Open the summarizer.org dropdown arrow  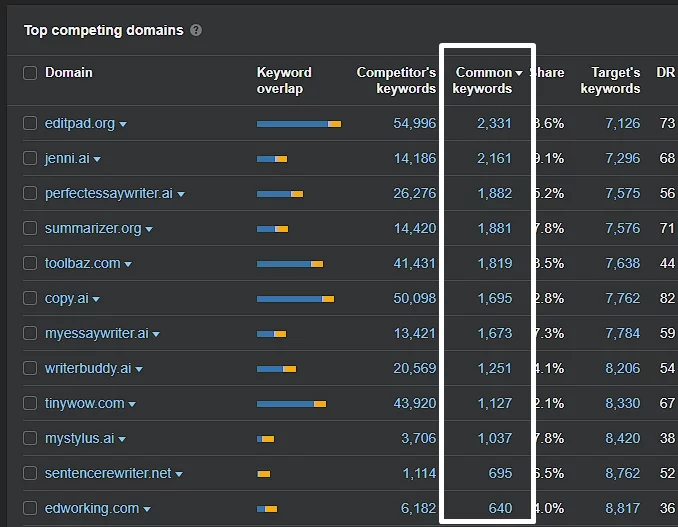pos(149,230)
